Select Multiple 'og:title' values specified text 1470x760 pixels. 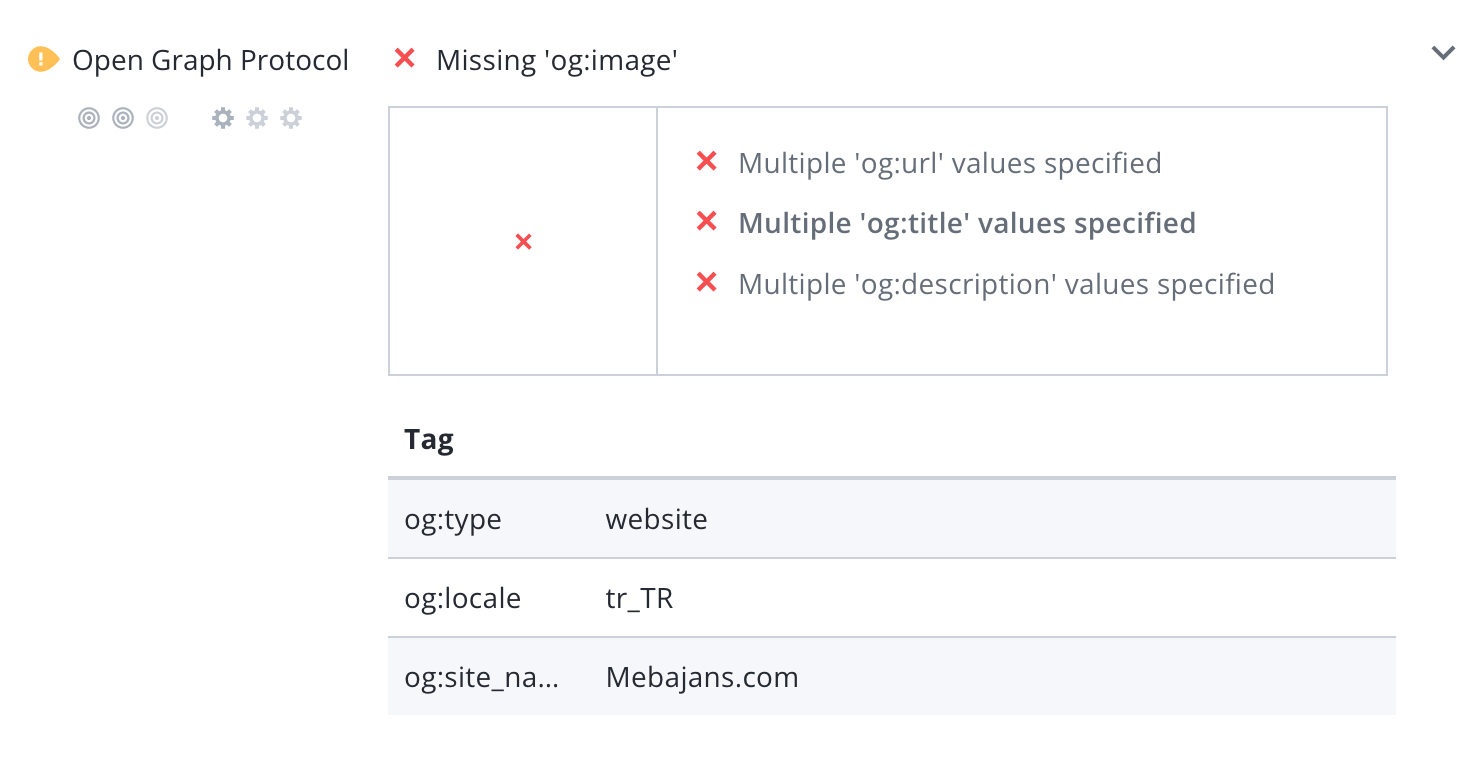coord(967,223)
